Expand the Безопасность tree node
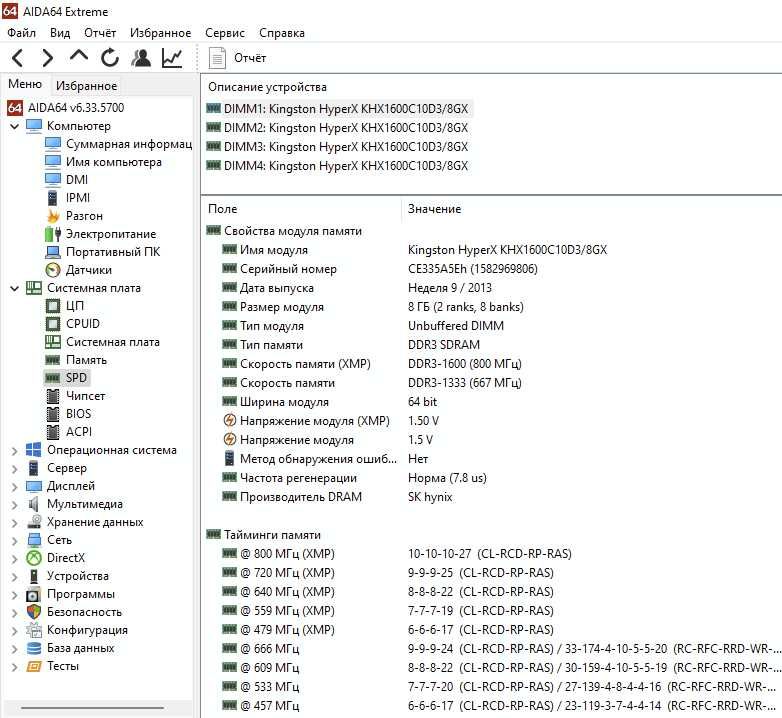Viewport: 782px width, 718px height. point(14,612)
